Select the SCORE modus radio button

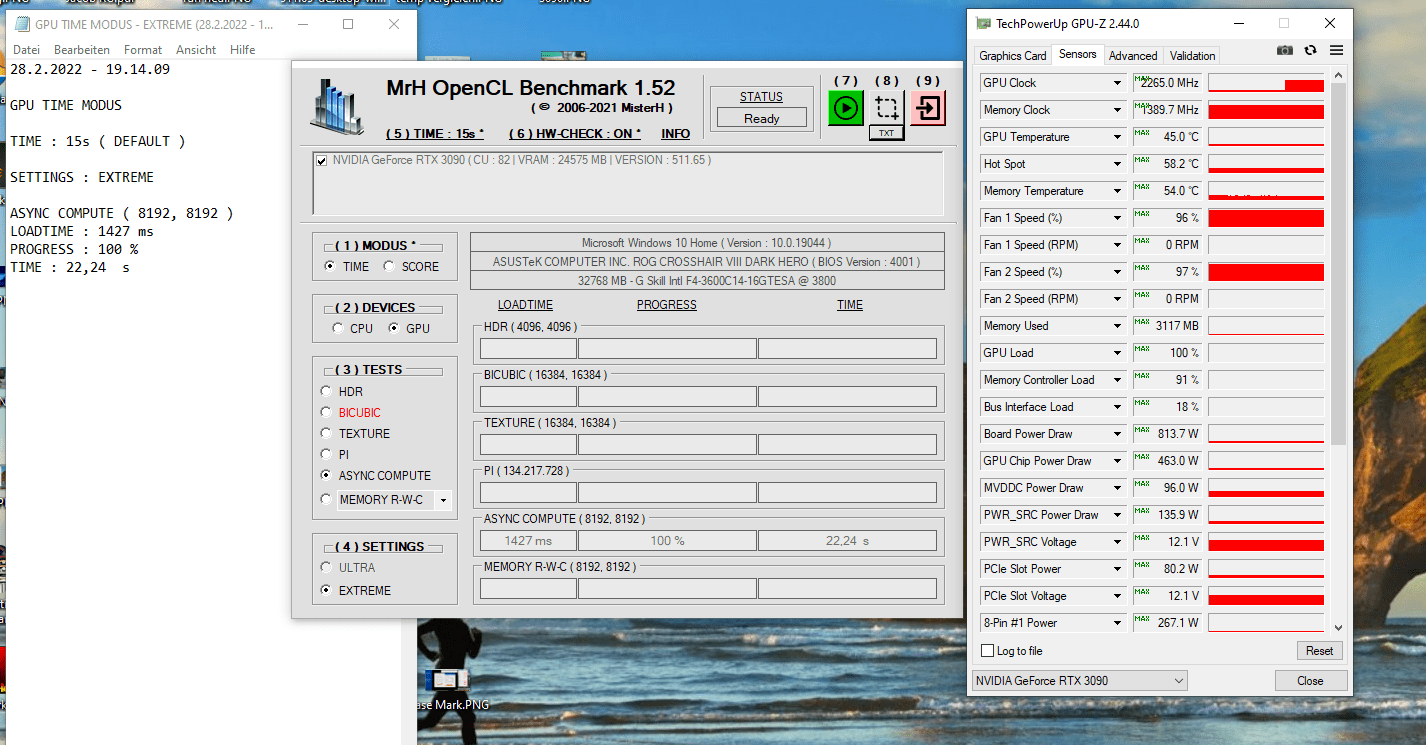pyautogui.click(x=389, y=266)
